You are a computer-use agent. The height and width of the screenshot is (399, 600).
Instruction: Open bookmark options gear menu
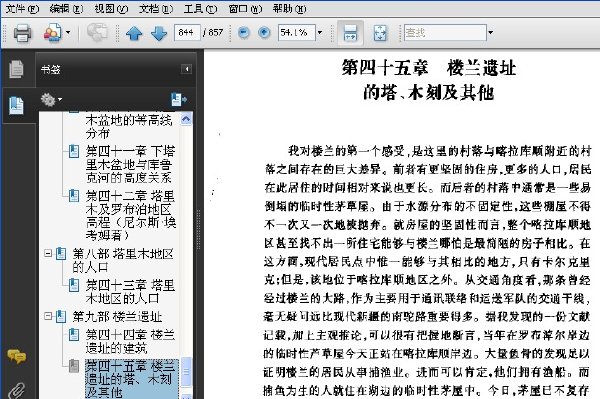click(x=51, y=100)
